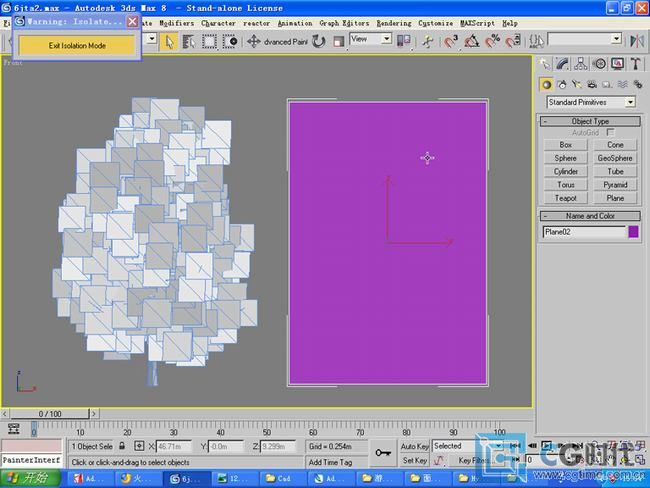
Task: Toggle the 3D Snaps magnet
Action: (x=451, y=41)
